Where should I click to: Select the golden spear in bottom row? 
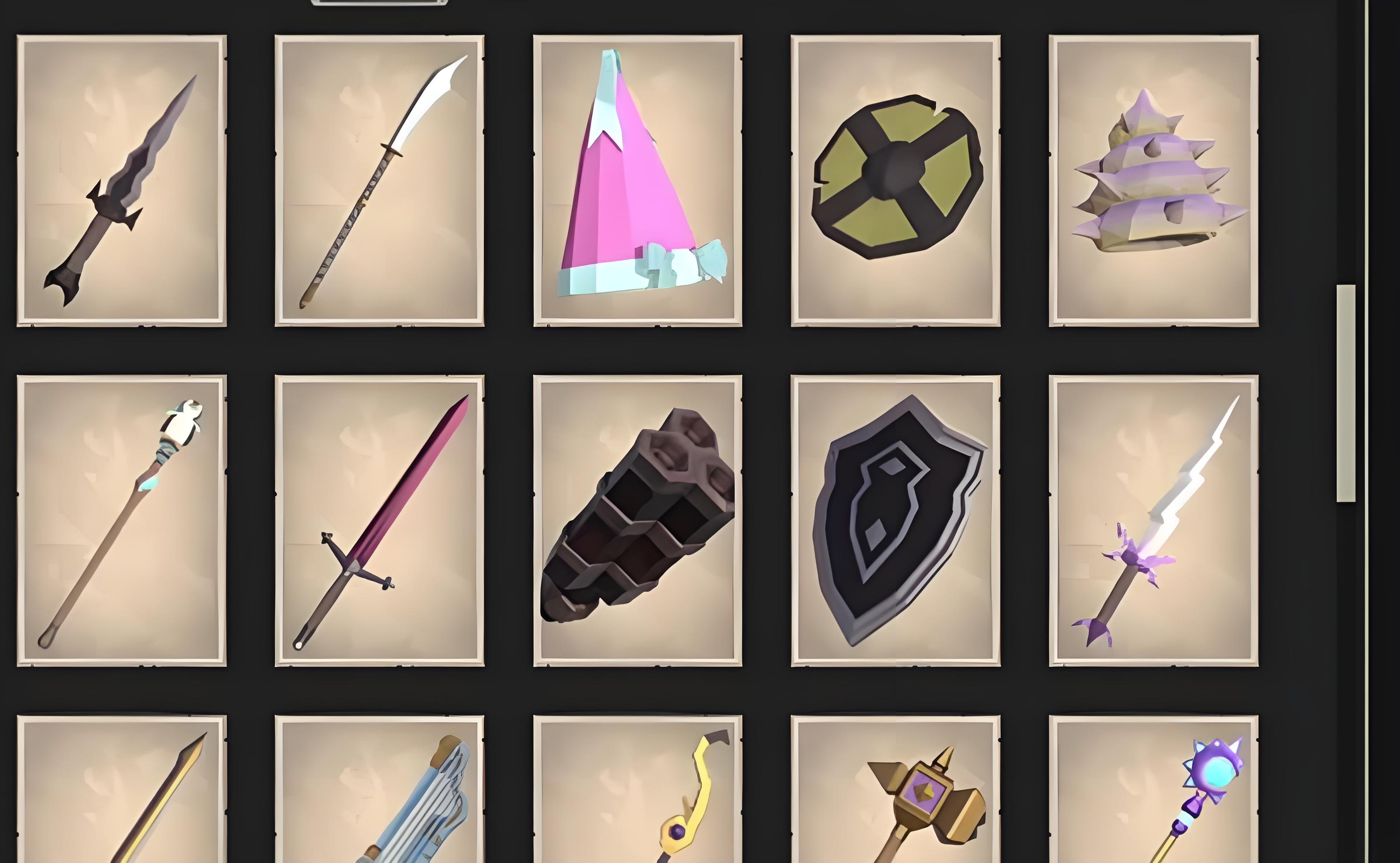tap(122, 789)
